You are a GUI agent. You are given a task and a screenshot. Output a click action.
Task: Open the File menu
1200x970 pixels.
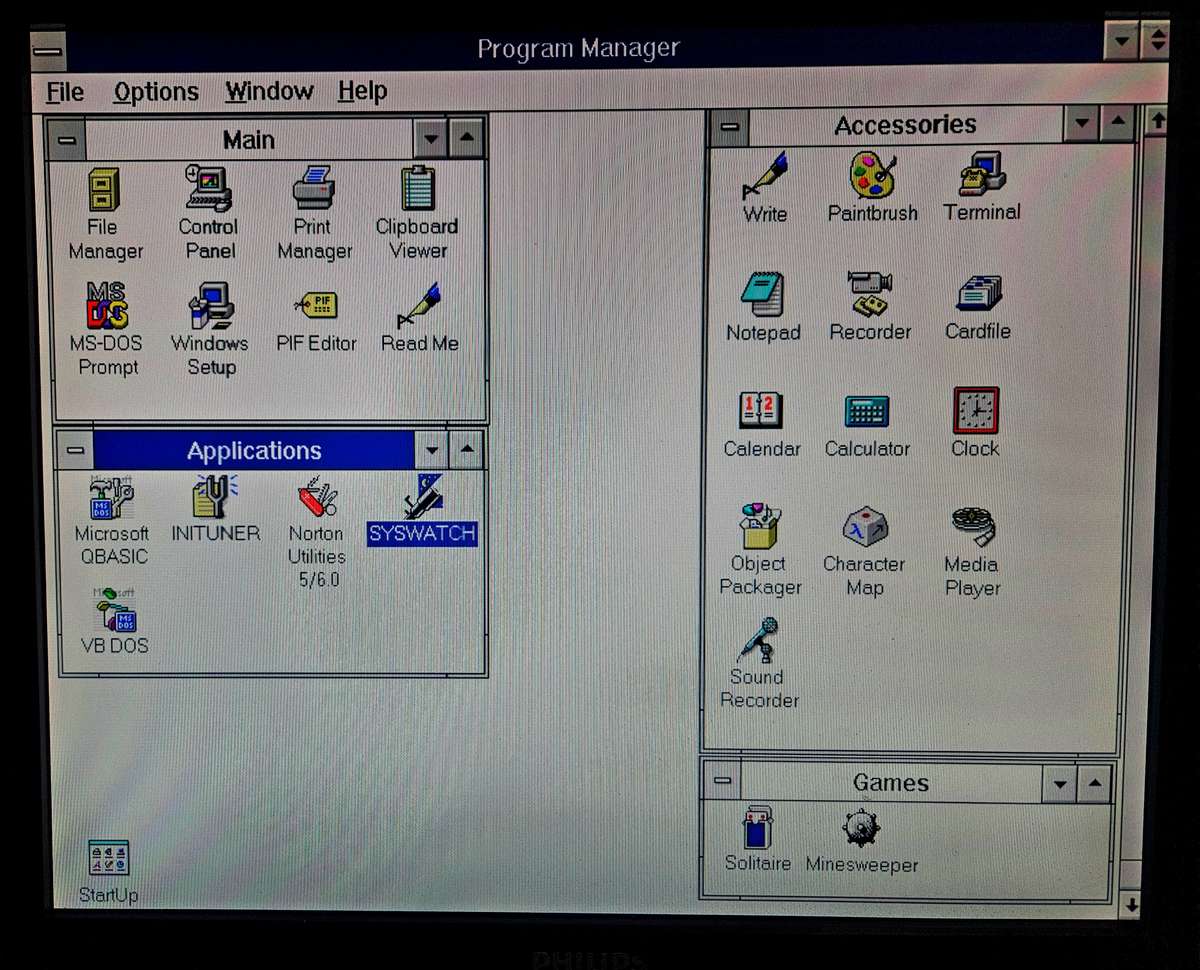[62, 91]
